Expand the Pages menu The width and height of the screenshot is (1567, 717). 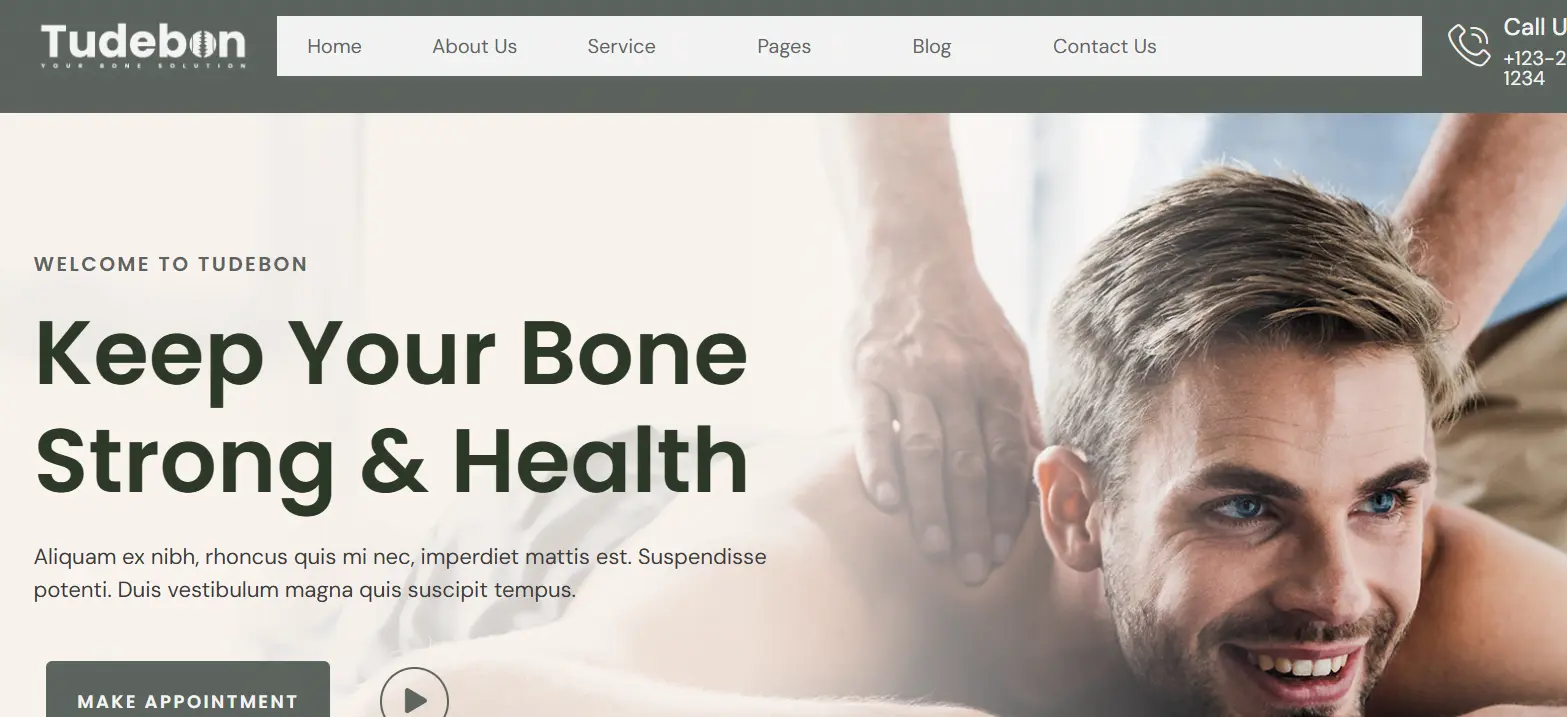pos(784,47)
